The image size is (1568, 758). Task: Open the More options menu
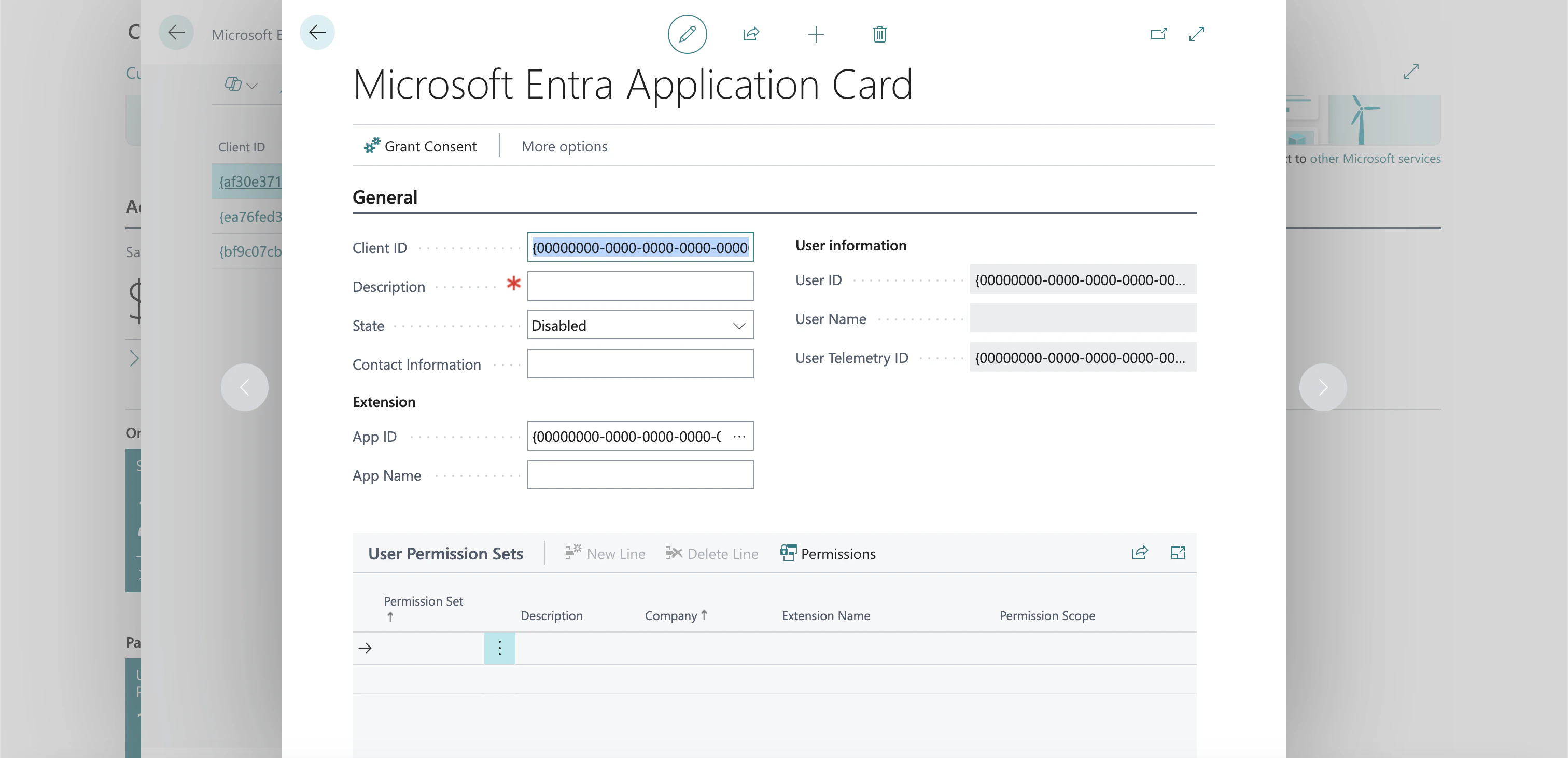coord(564,147)
